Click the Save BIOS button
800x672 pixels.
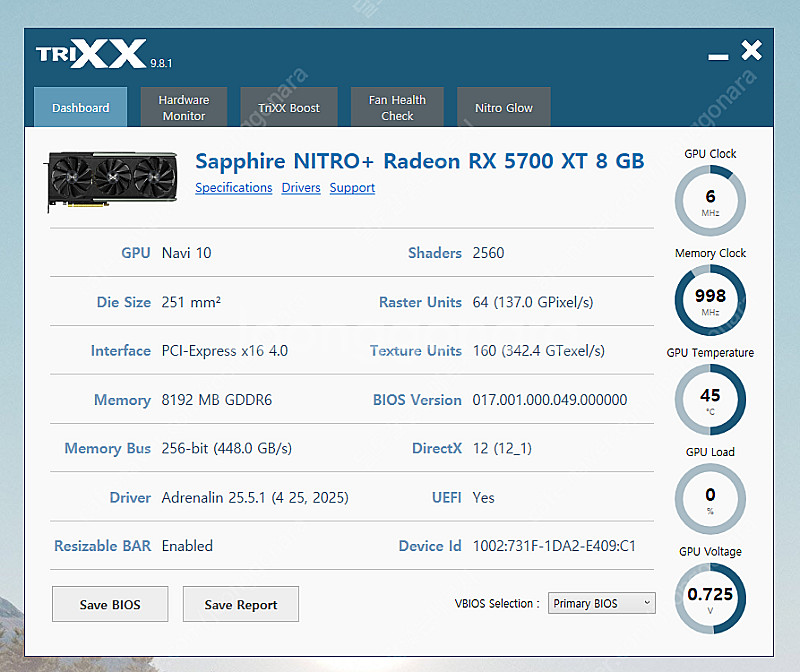pyautogui.click(x=110, y=604)
